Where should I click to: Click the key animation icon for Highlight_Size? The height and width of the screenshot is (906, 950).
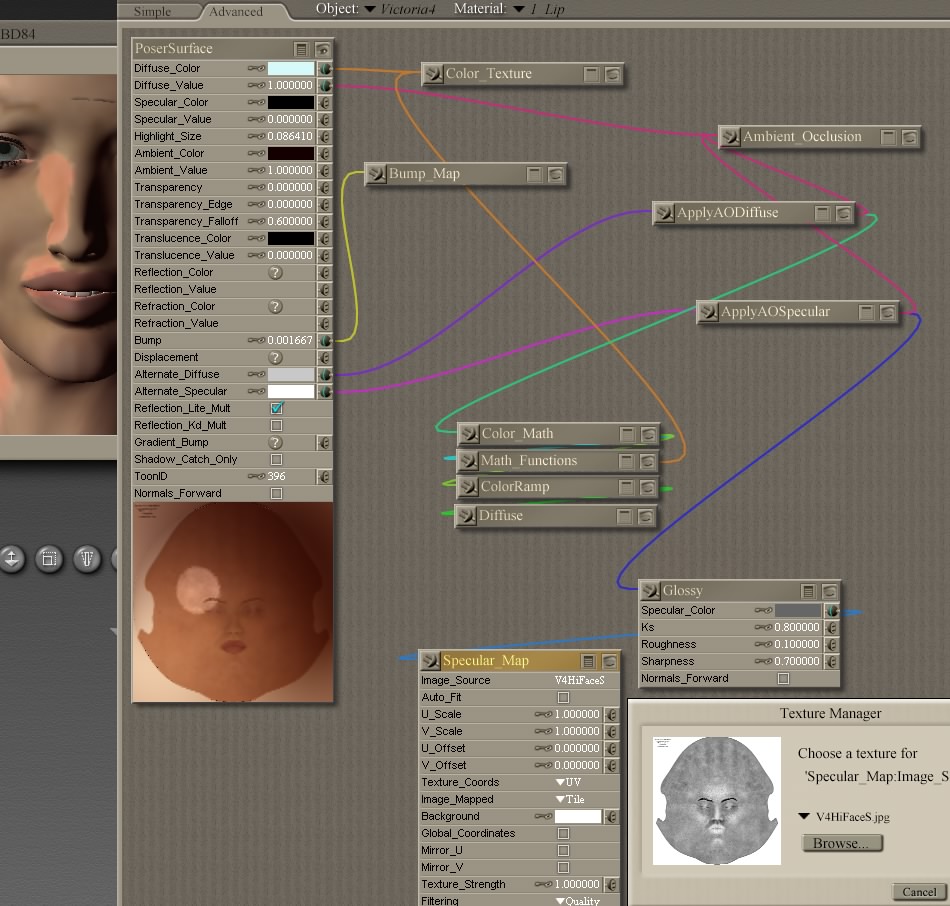(x=256, y=137)
